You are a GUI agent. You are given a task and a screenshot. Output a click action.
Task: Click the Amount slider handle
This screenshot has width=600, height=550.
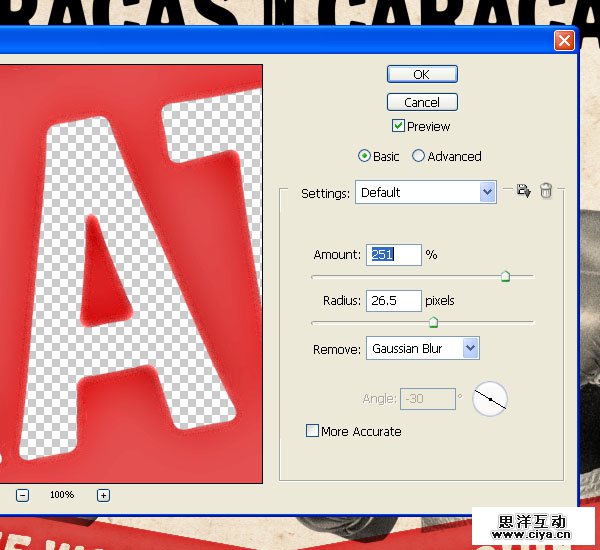coord(505,276)
